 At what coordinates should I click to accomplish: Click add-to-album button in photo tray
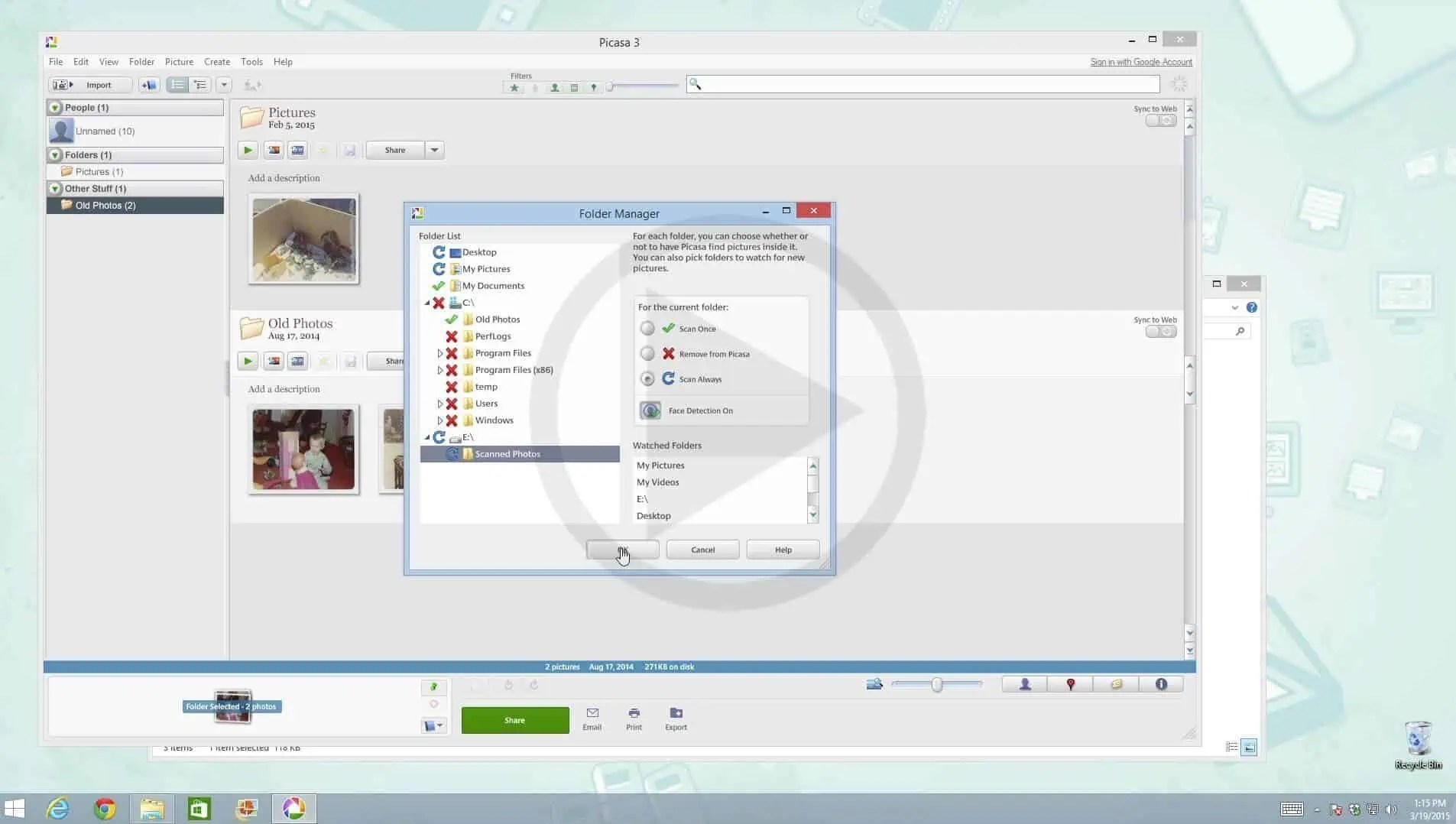tap(433, 725)
